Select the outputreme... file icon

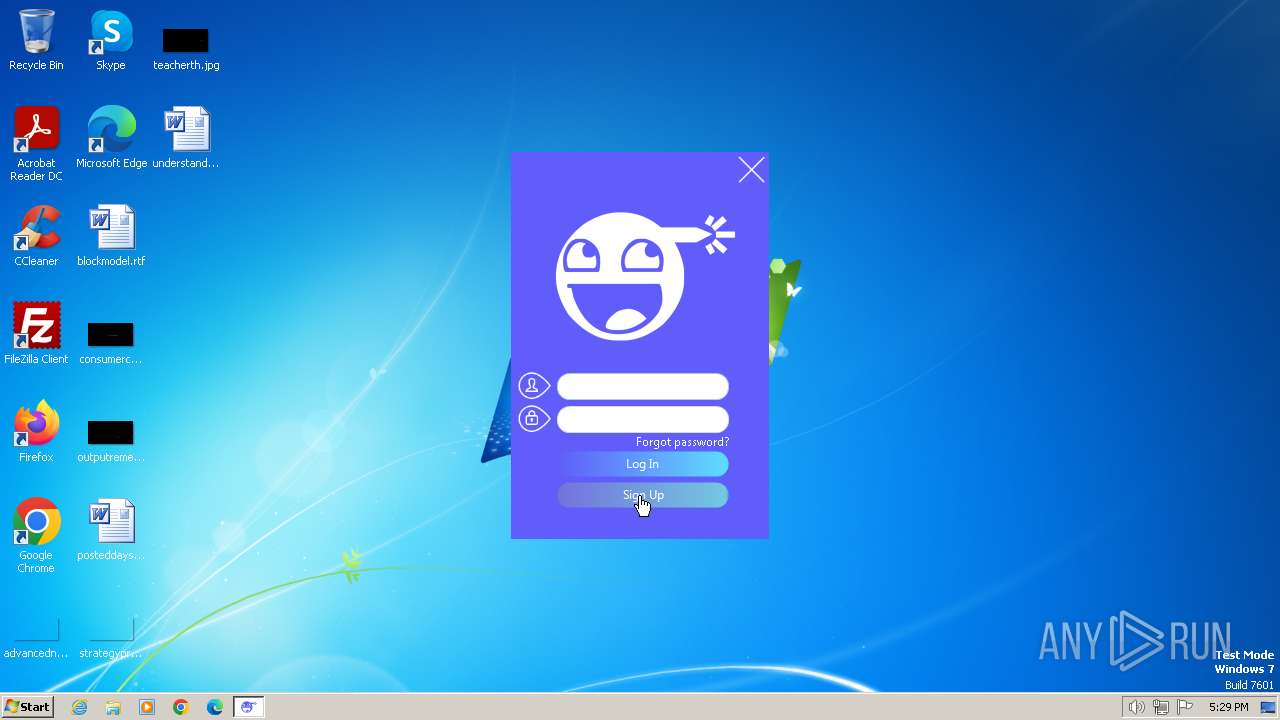tap(111, 440)
